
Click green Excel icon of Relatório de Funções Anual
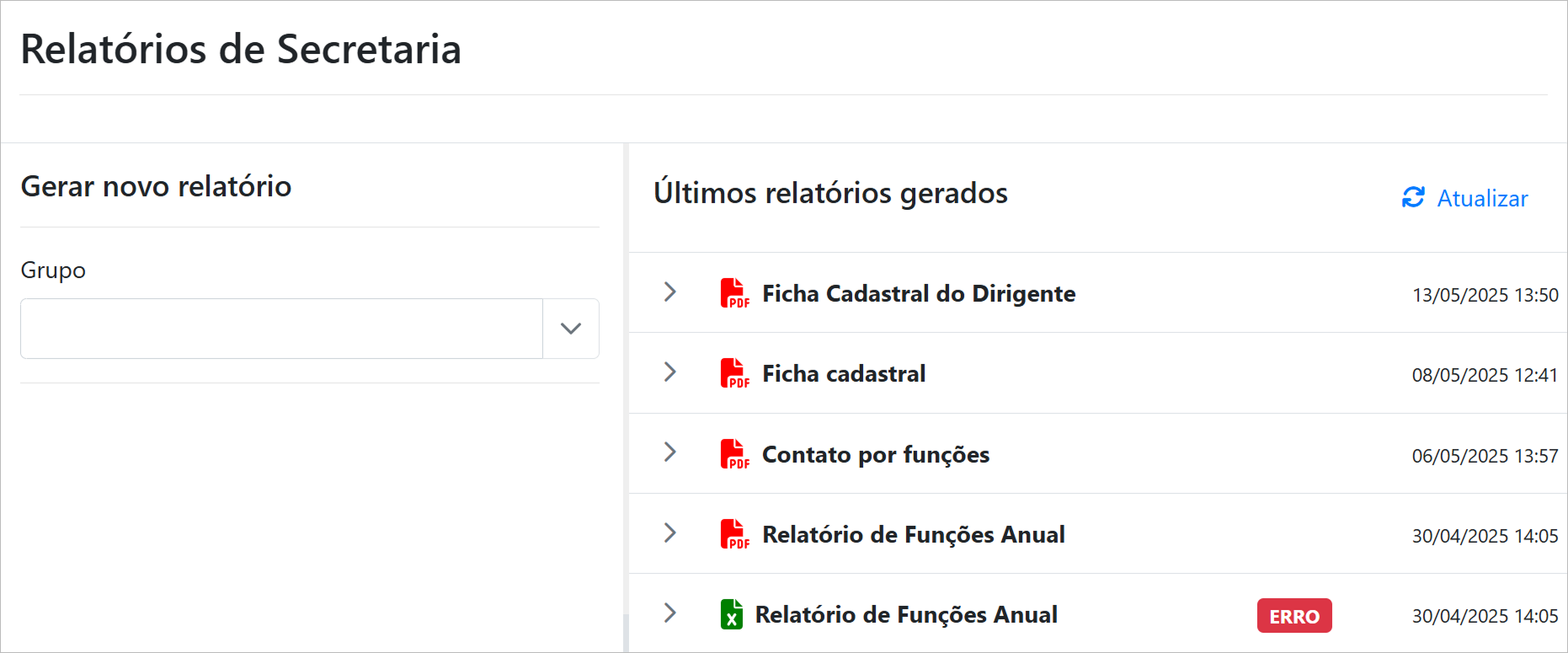(x=731, y=614)
